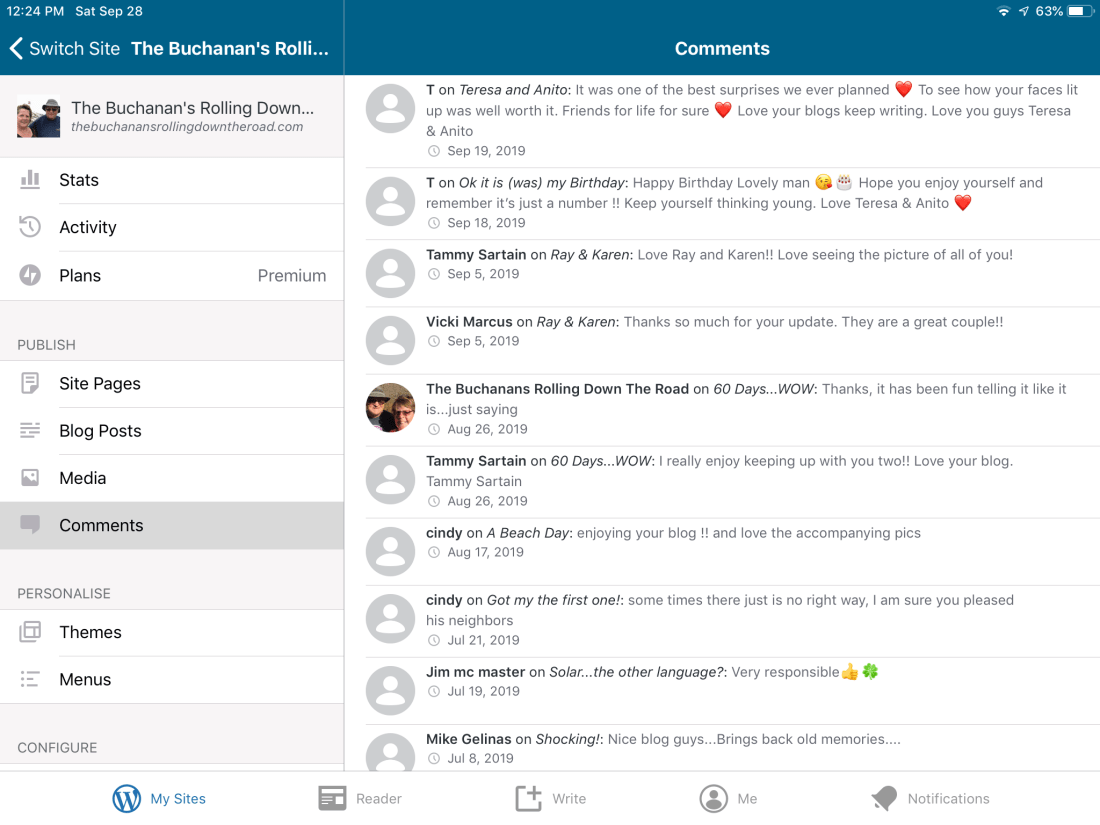Open the Stats bar chart icon
This screenshot has width=1100, height=825.
pos(30,180)
